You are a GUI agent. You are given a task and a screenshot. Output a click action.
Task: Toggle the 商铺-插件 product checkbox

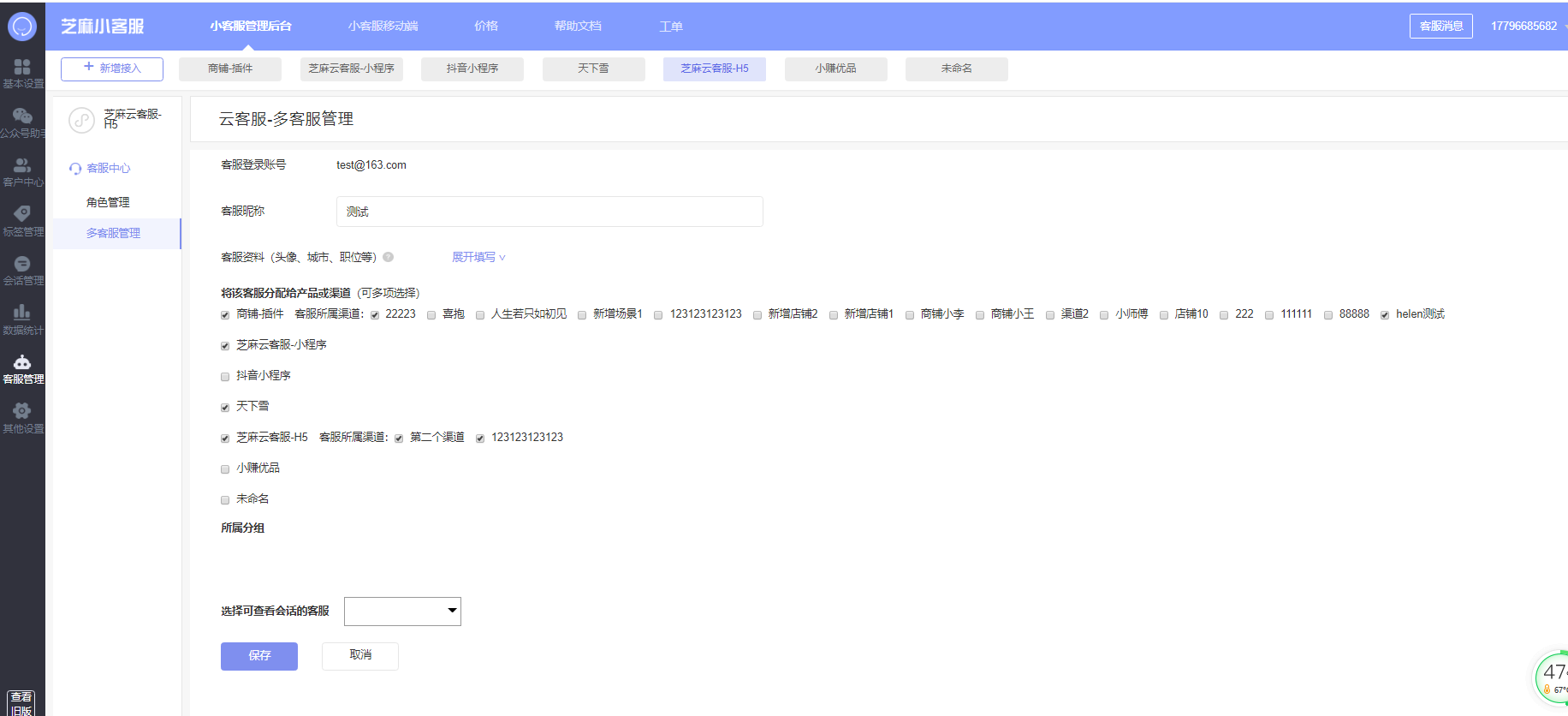[x=225, y=315]
